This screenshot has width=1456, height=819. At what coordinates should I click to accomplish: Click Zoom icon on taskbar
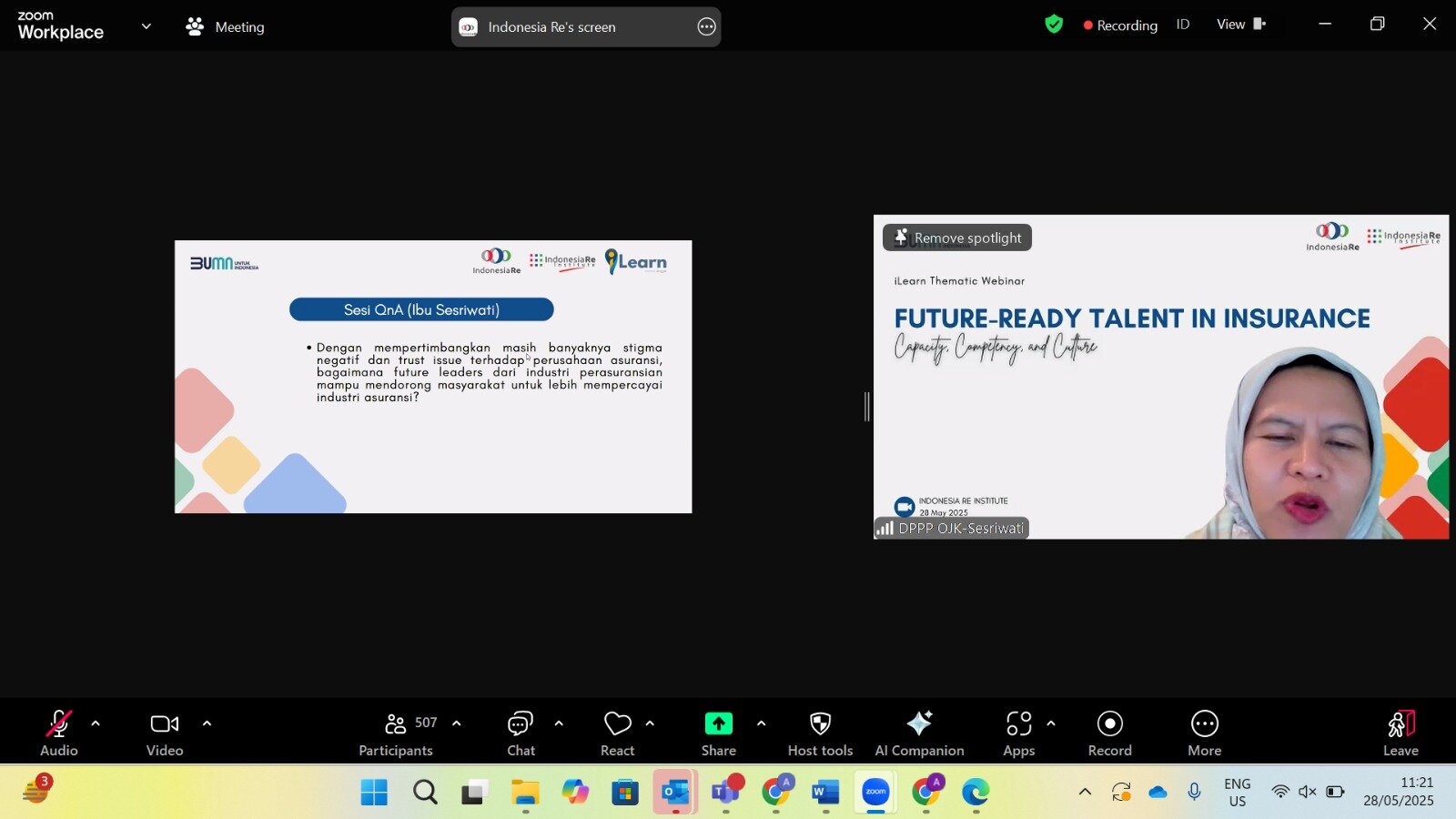(875, 793)
